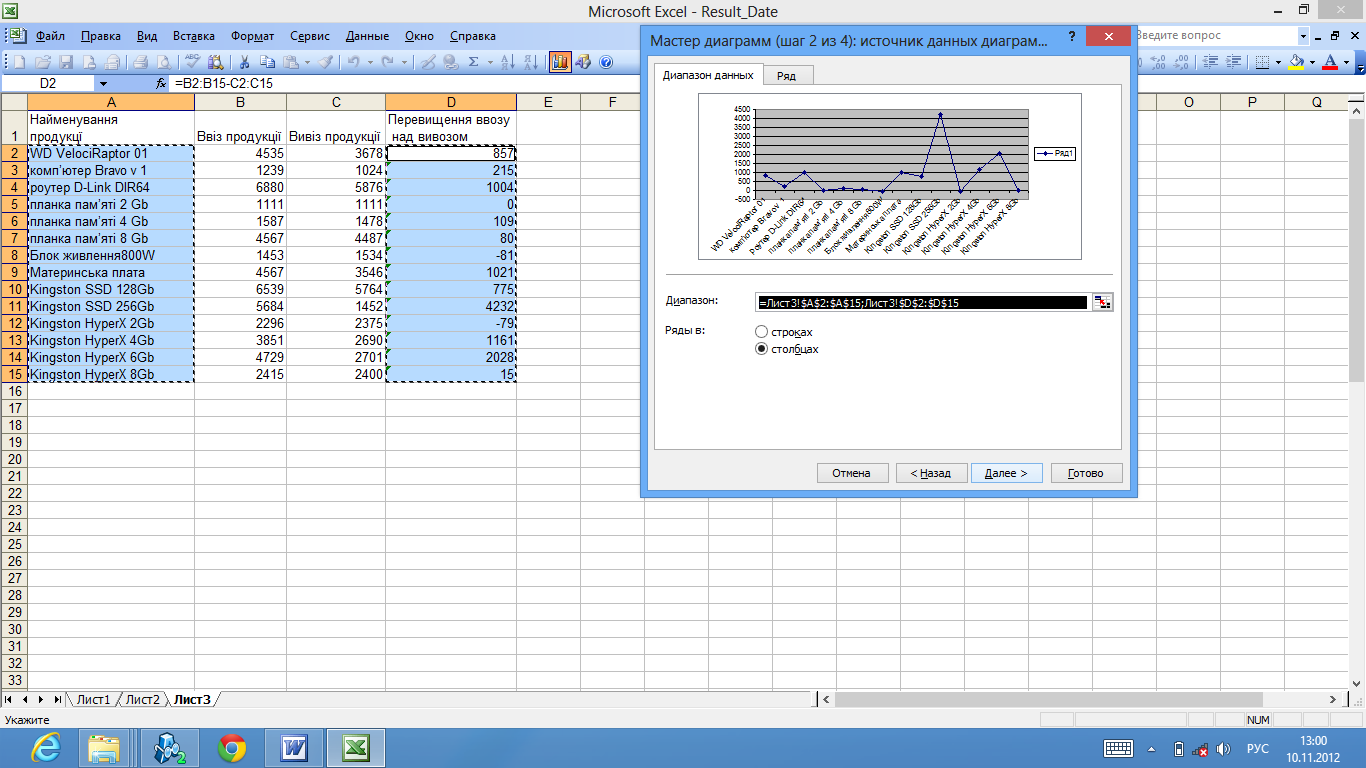This screenshot has width=1366, height=768.
Task: Open the Font Color dropdown arrow
Action: [1346, 62]
